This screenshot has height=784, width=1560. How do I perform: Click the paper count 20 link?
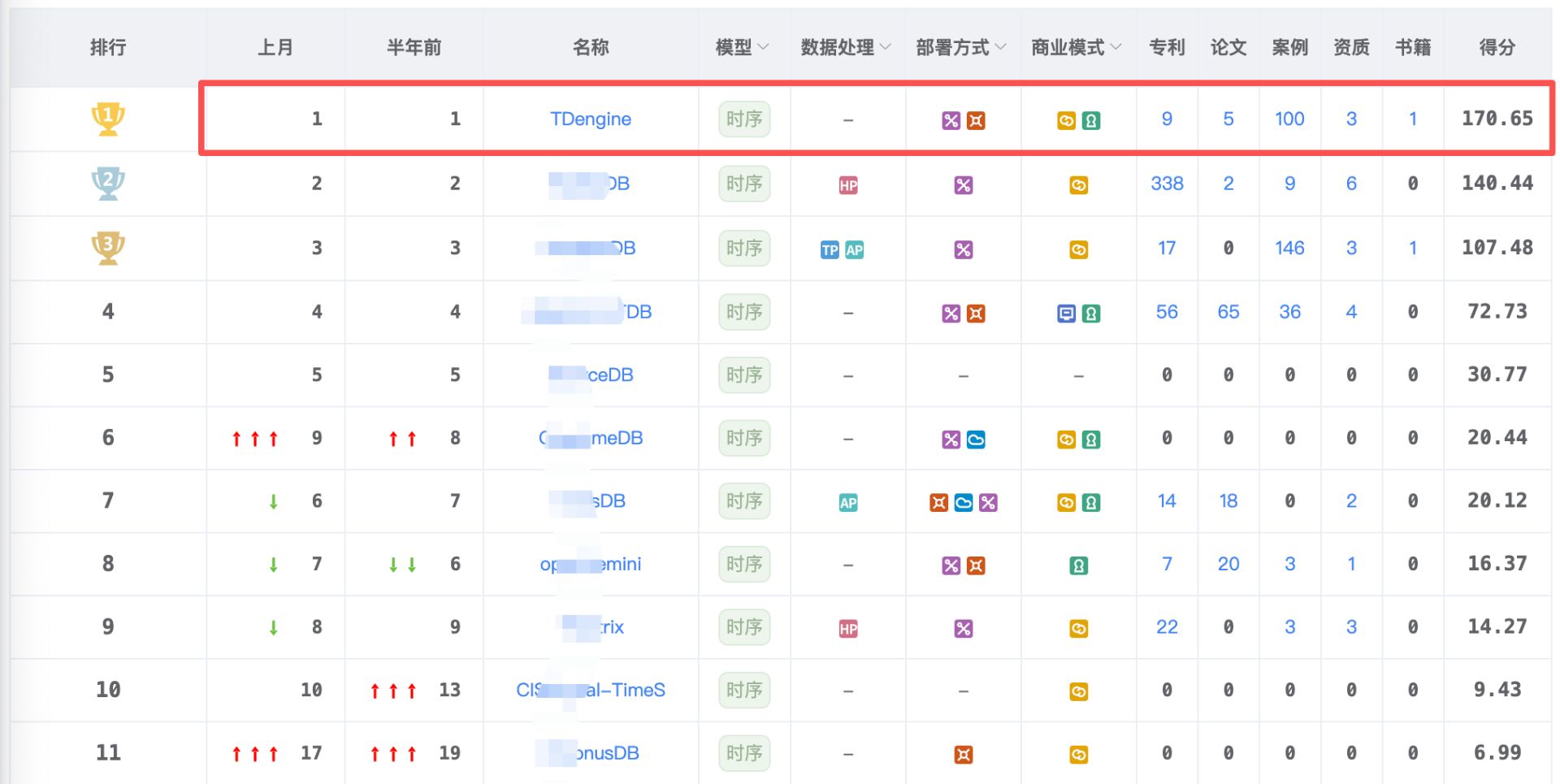1228,564
